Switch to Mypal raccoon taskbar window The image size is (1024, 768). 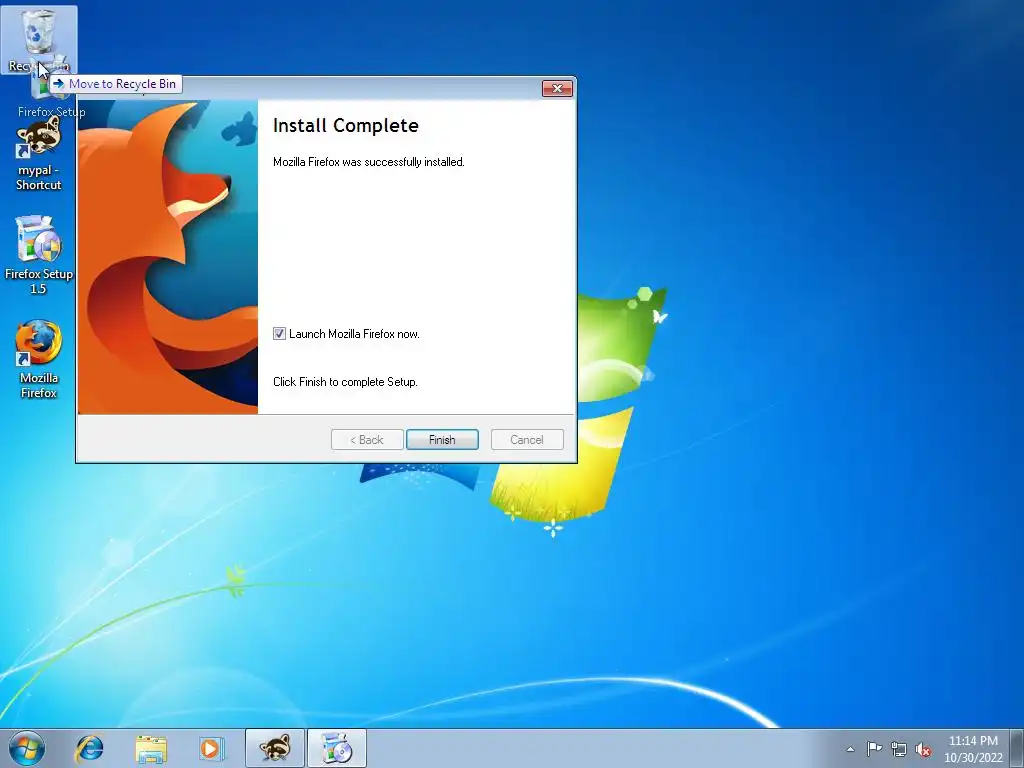[x=275, y=748]
